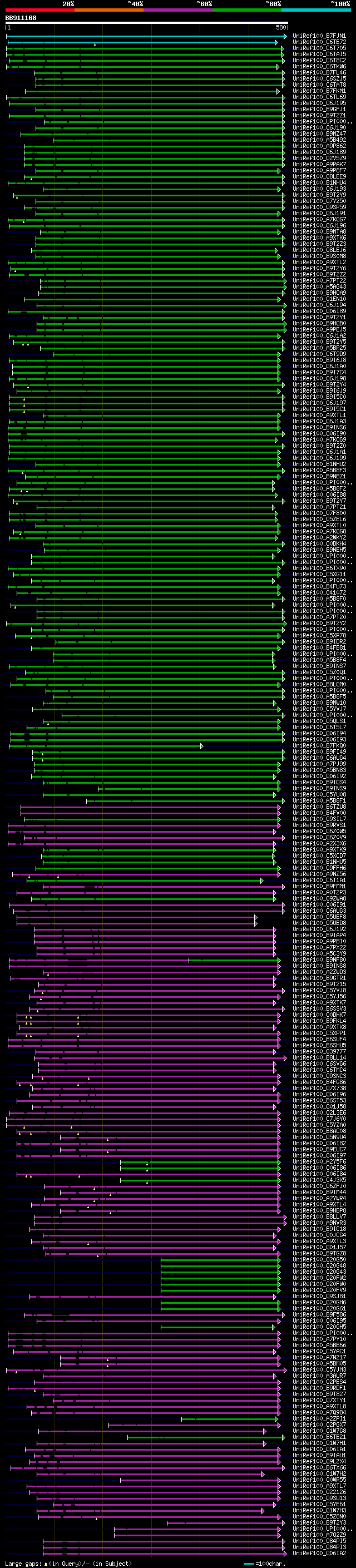Click hit label UniRef100_A7KQG7
Image resolution: width=356 pixels, height=1568 pixels.
coord(319,219)
